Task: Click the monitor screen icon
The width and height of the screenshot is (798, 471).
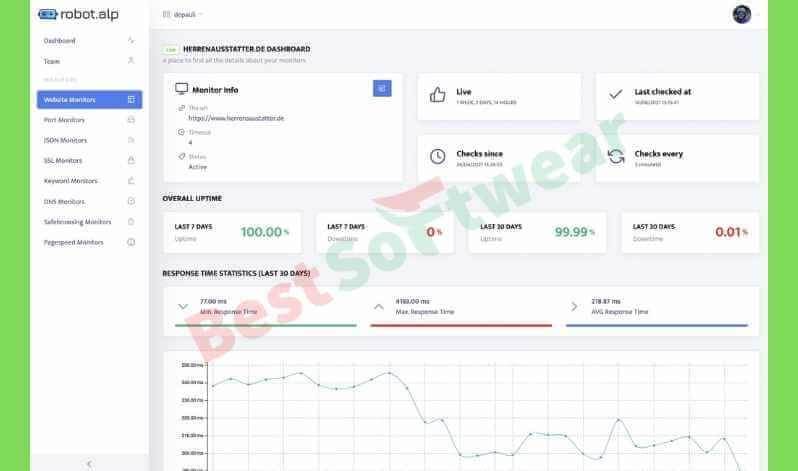Action: click(x=182, y=89)
